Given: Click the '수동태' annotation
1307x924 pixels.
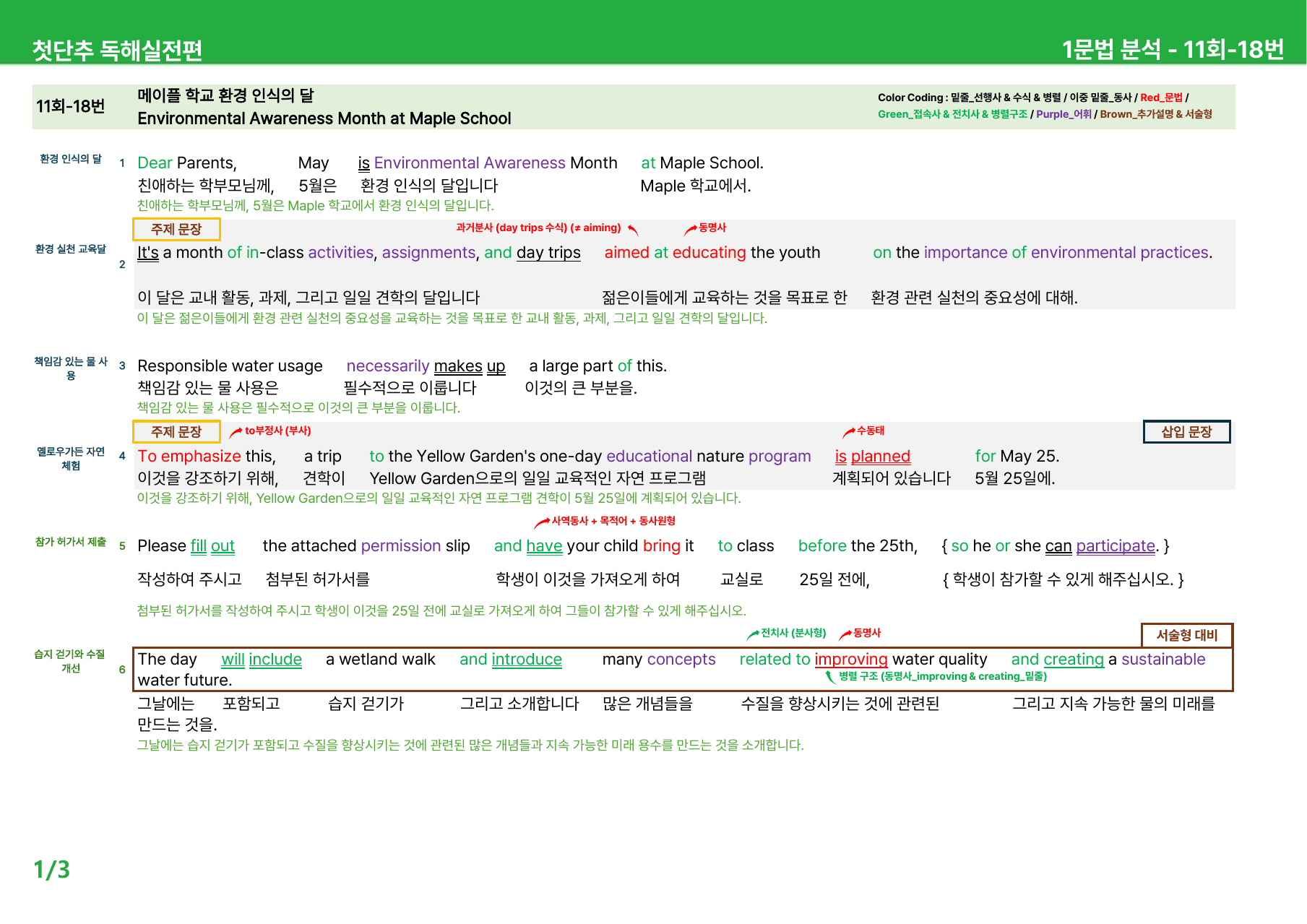Looking at the screenshot, I should point(870,431).
